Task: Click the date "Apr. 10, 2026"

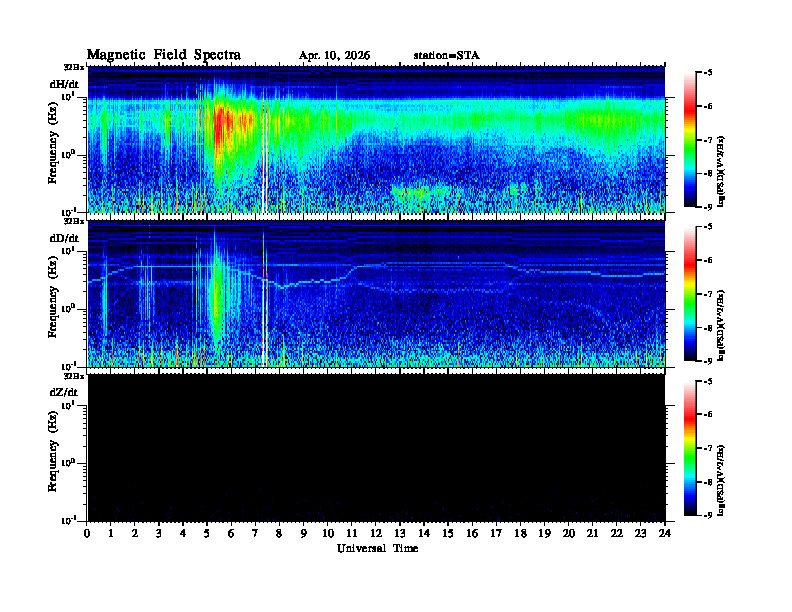Action: [x=334, y=56]
